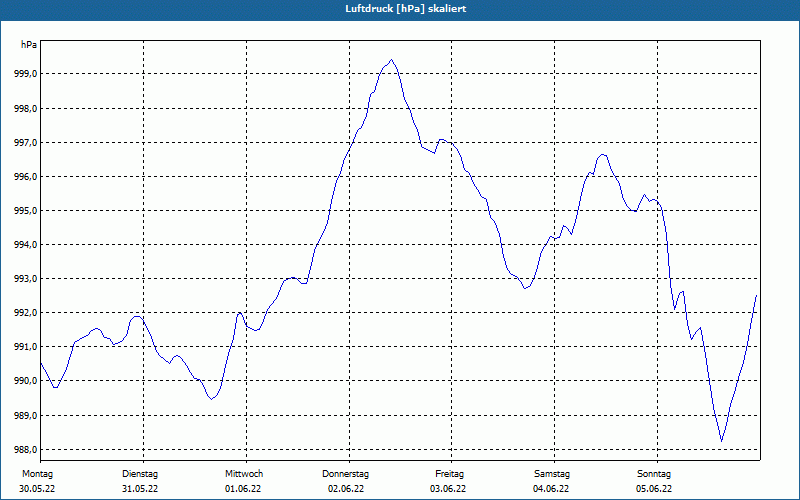The width and height of the screenshot is (800, 500).
Task: Click the date 04.06.22
Action: (x=551, y=489)
